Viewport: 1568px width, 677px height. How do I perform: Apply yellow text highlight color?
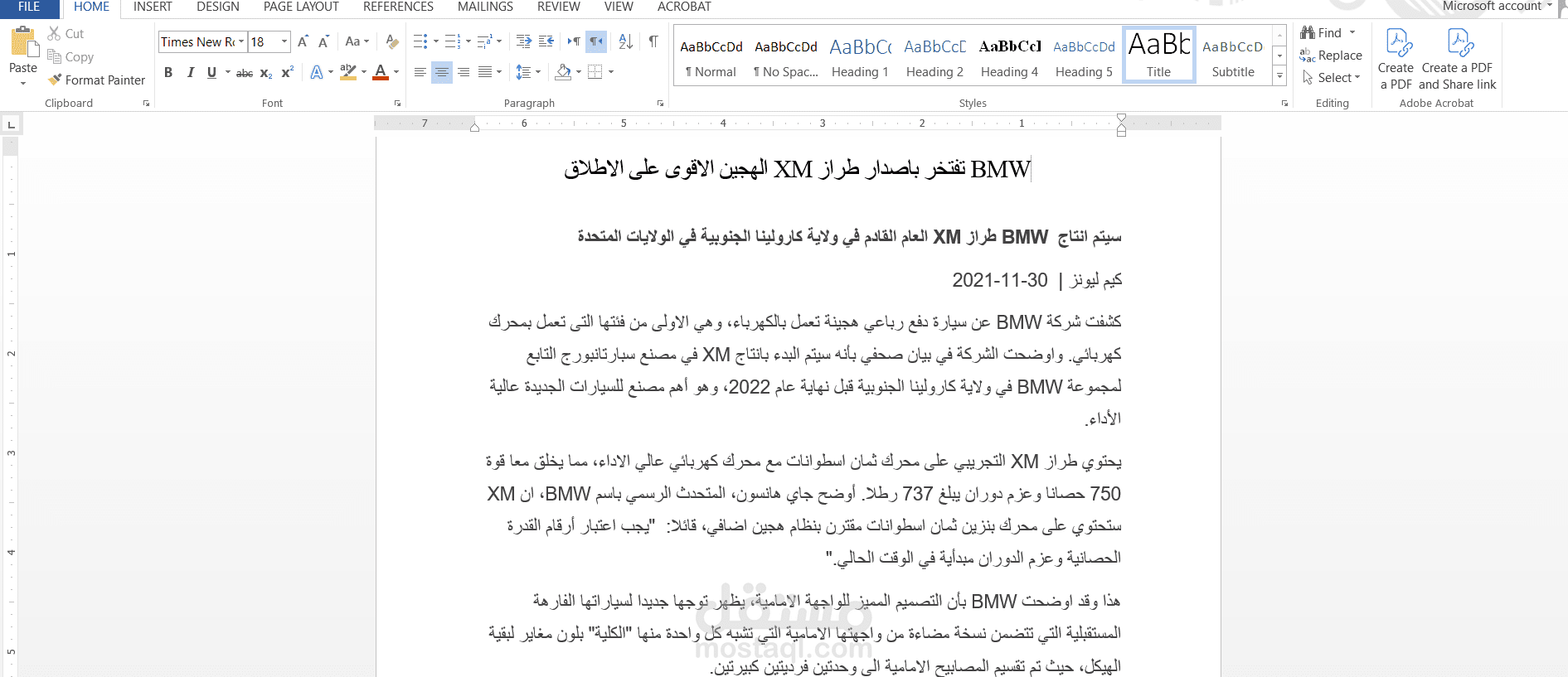(x=348, y=72)
